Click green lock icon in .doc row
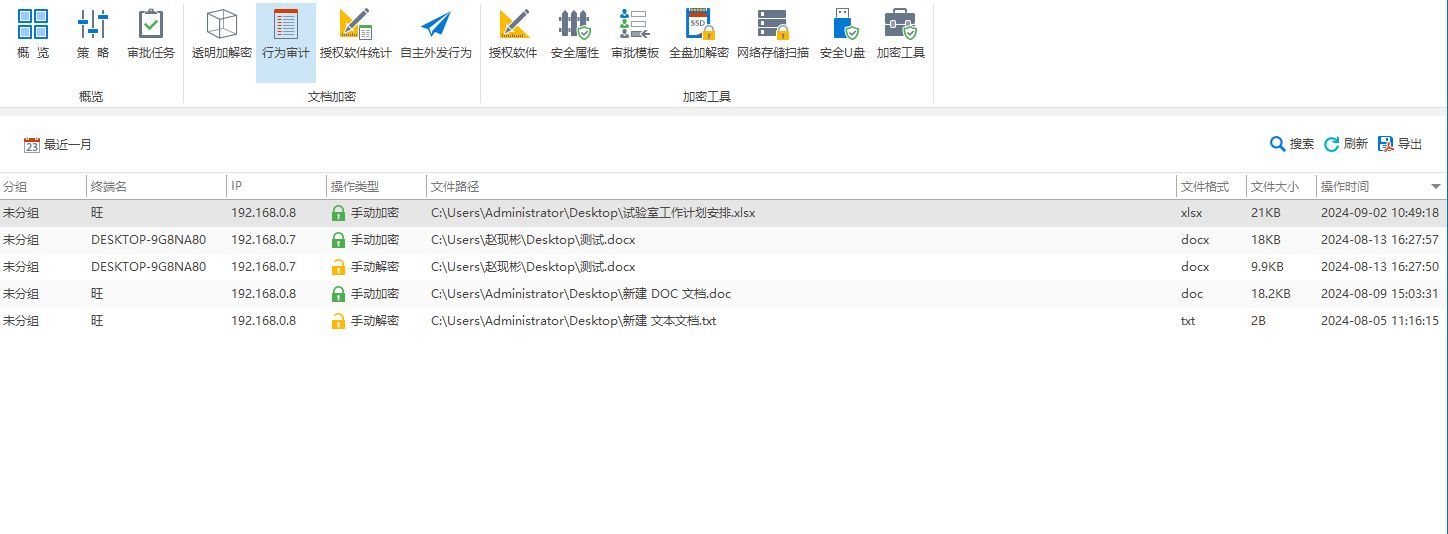 [338, 294]
